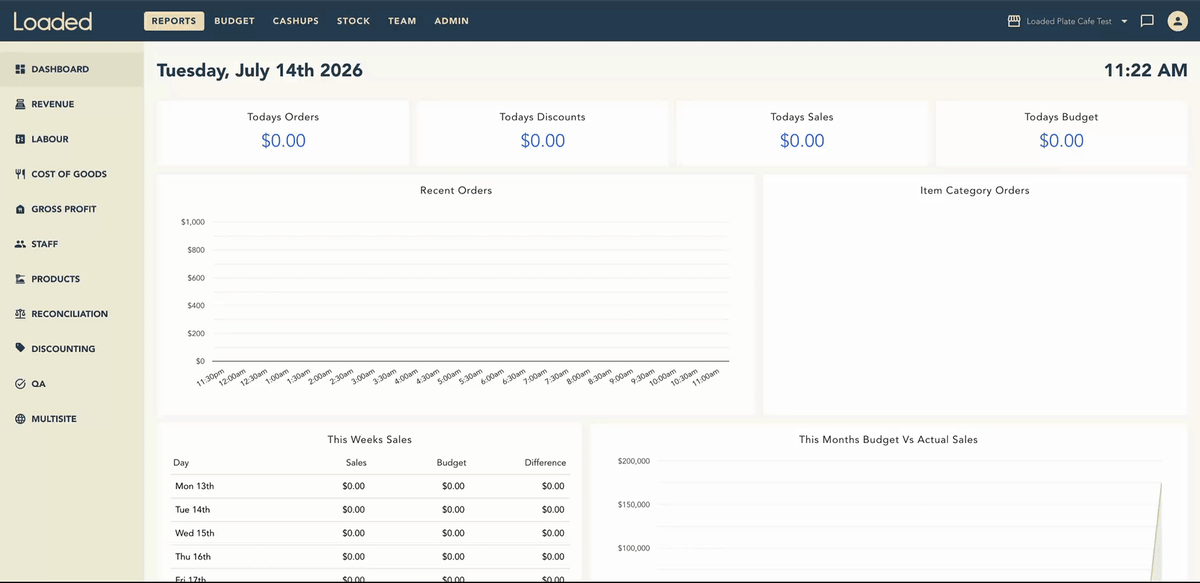Image resolution: width=1200 pixels, height=583 pixels.
Task: Click the Loaded logo
Action: click(52, 21)
